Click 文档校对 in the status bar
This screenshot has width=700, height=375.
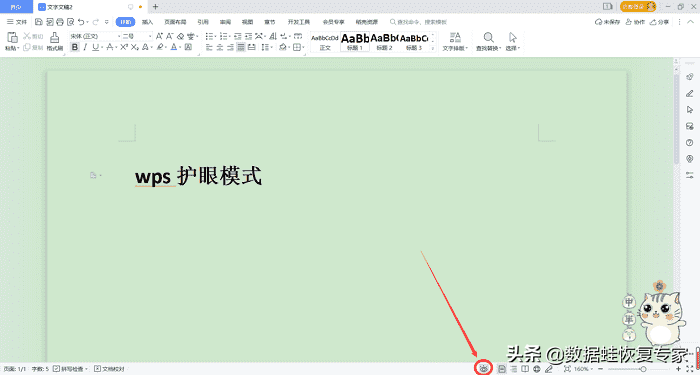pos(109,369)
